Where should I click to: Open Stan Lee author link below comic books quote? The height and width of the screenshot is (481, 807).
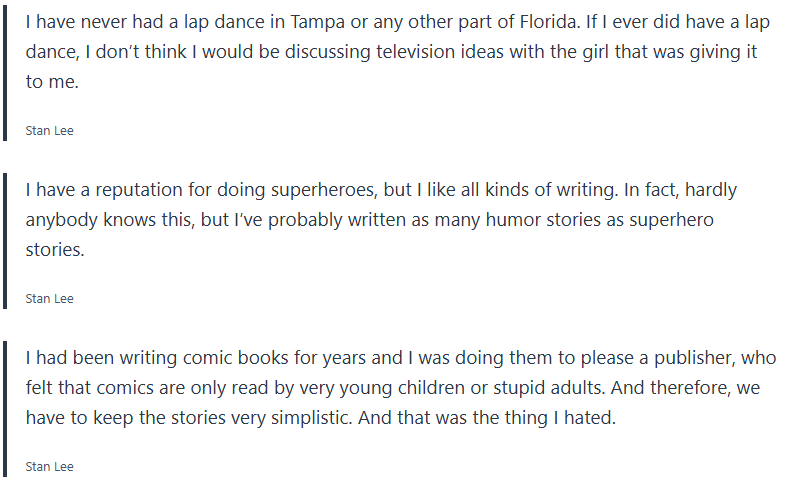[49, 467]
